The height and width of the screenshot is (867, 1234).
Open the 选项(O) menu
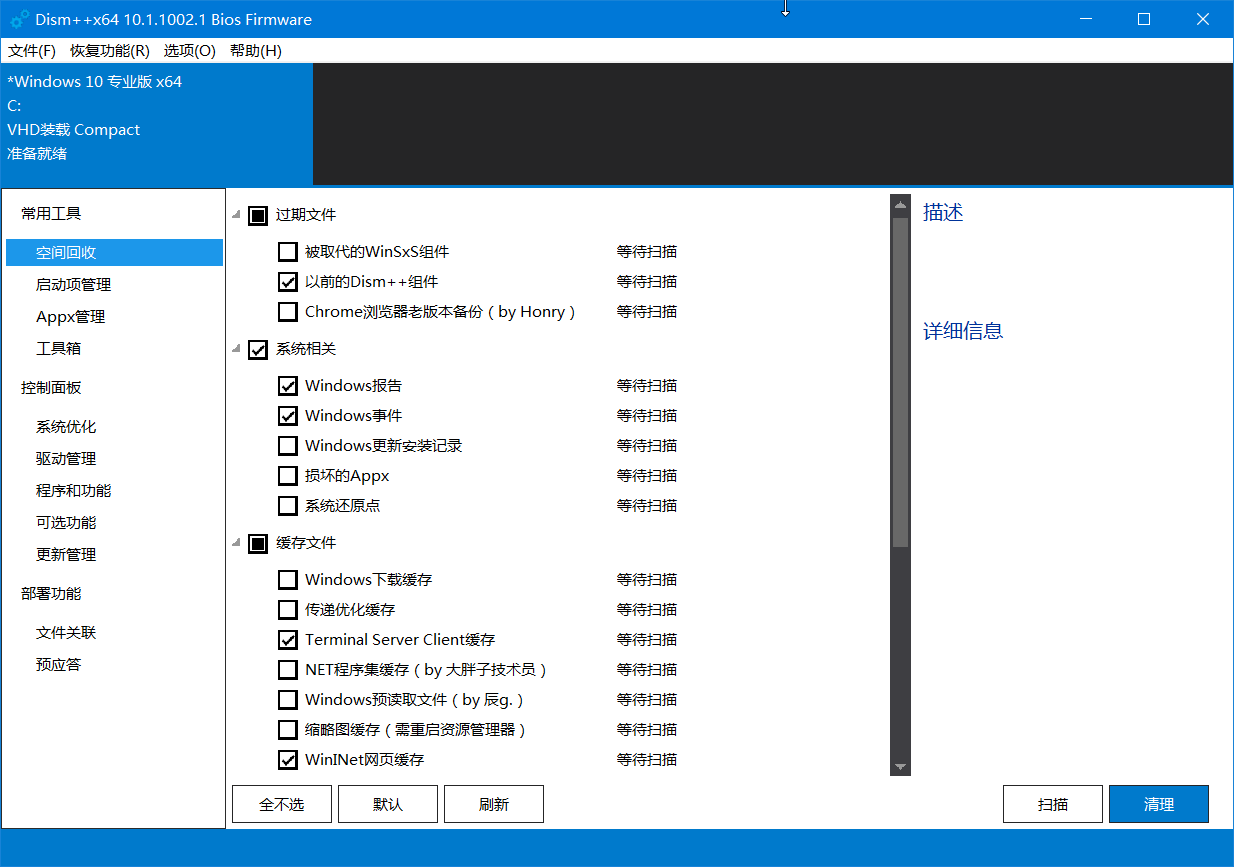pos(190,51)
